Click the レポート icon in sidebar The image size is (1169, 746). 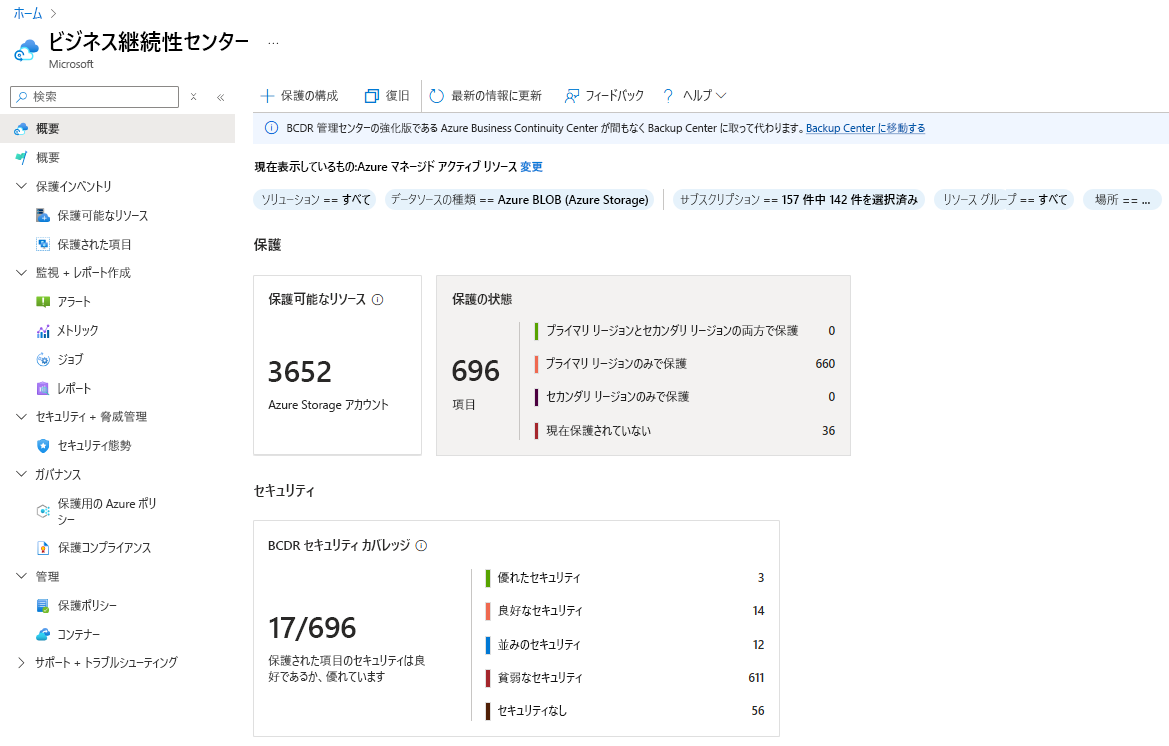(x=43, y=388)
